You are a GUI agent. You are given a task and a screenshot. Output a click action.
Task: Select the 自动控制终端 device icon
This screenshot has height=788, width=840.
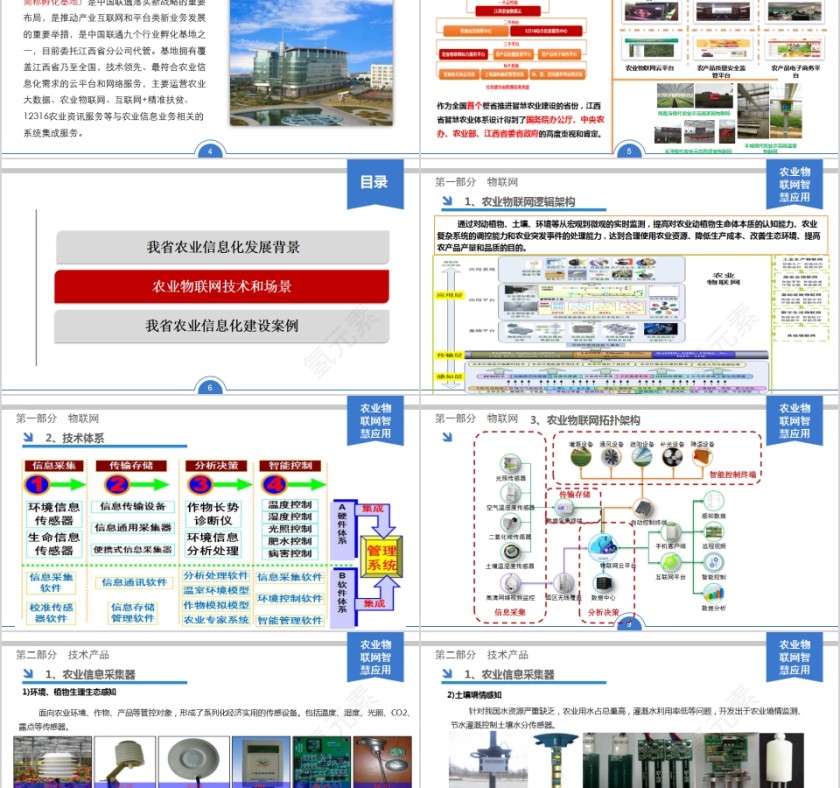[645, 508]
